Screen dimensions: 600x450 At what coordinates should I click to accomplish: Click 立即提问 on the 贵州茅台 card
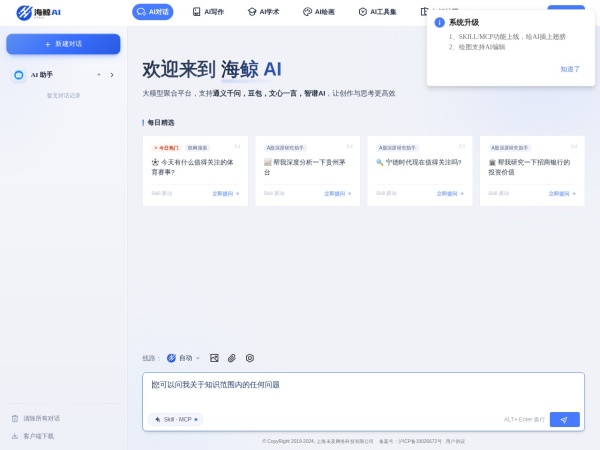[338, 194]
